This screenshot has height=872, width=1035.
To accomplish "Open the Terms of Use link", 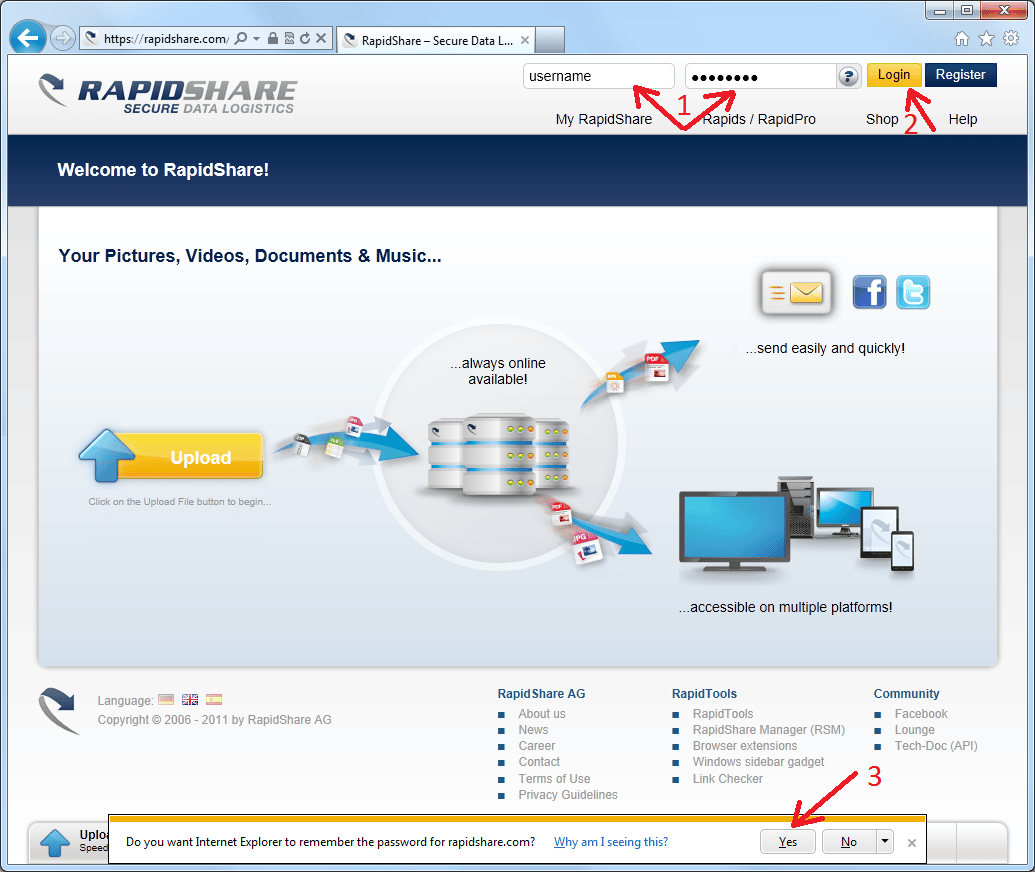I will (x=554, y=779).
